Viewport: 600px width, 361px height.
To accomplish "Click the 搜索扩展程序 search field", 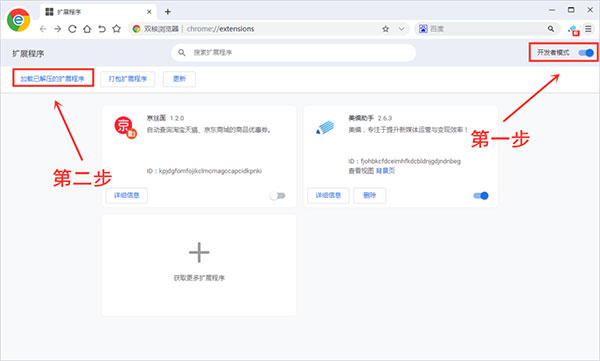I will 293,52.
